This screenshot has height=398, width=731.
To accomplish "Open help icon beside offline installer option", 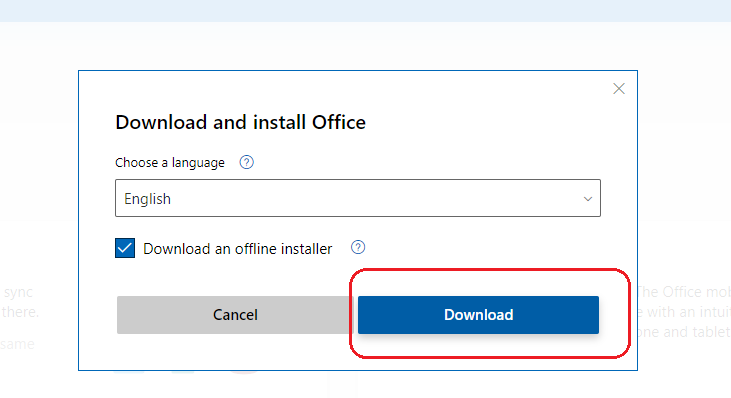I will (x=358, y=247).
